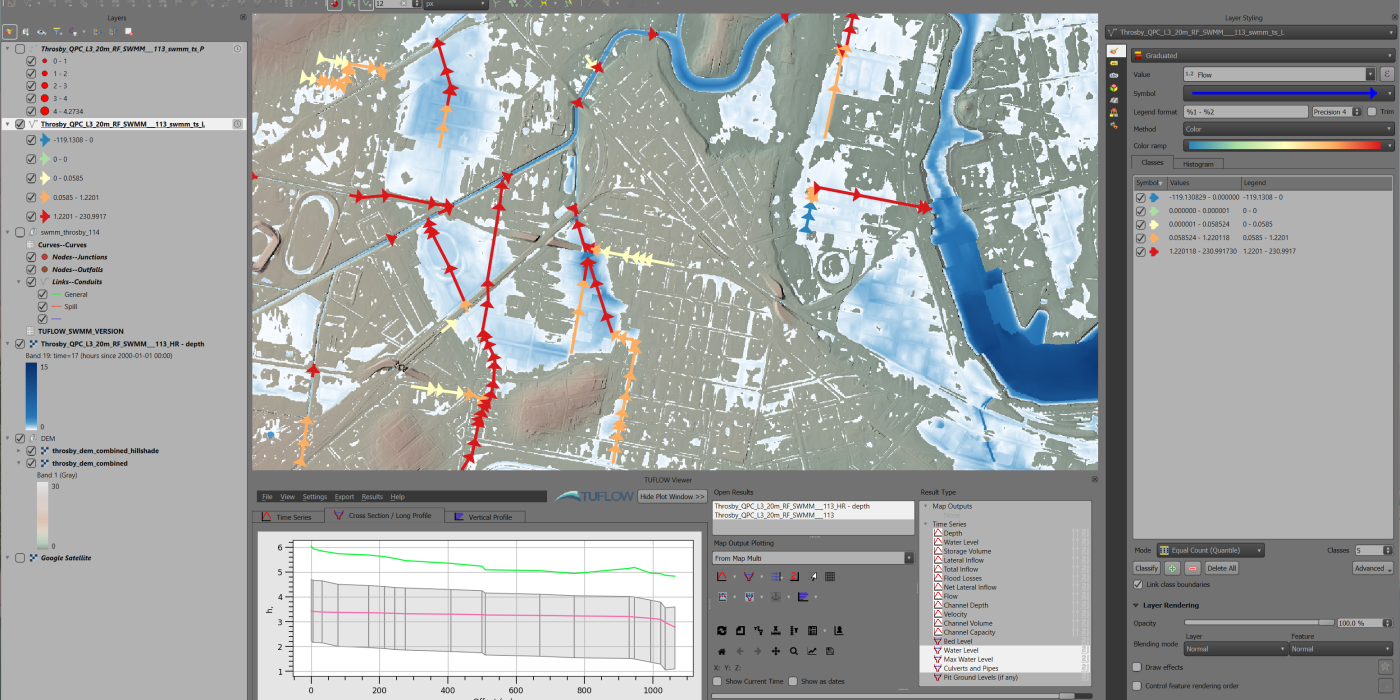Open the Value field dropdown showing Flow
This screenshot has height=700, width=1400.
(x=1279, y=74)
